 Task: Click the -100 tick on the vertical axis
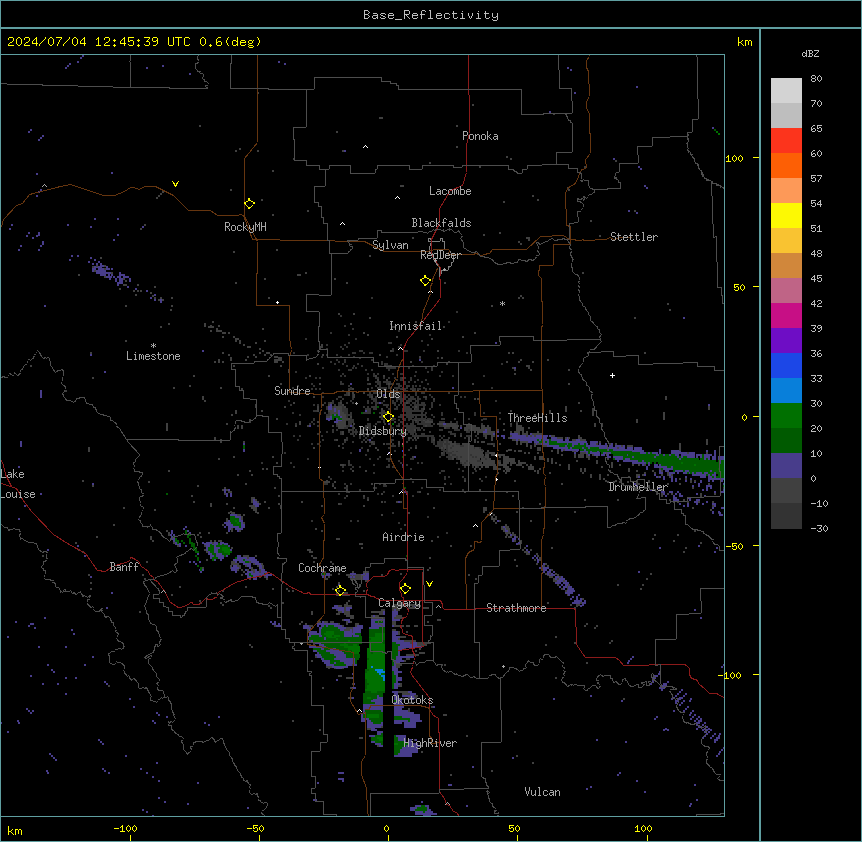pos(731,675)
